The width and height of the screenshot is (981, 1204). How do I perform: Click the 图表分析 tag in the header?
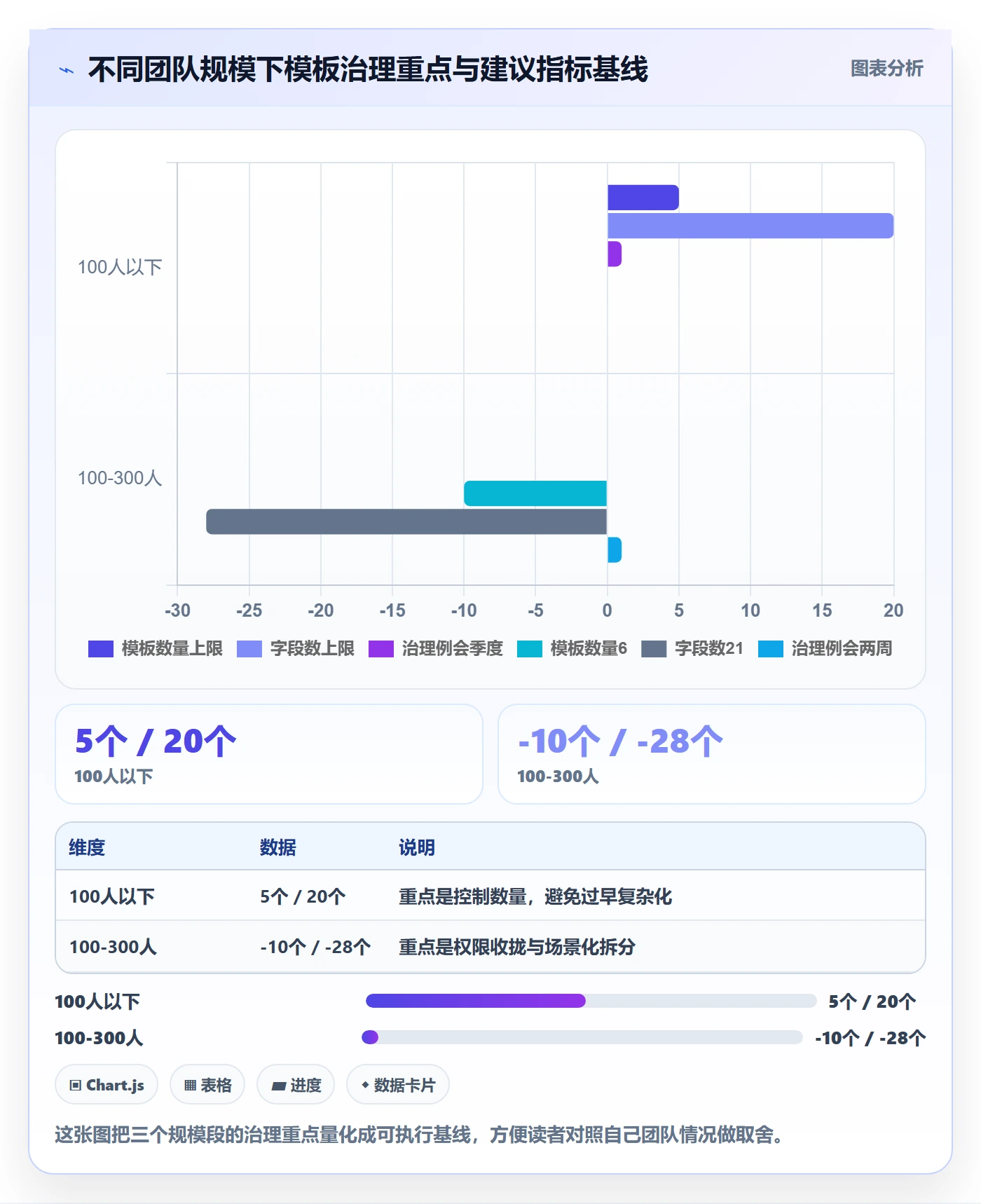pyautogui.click(x=886, y=68)
